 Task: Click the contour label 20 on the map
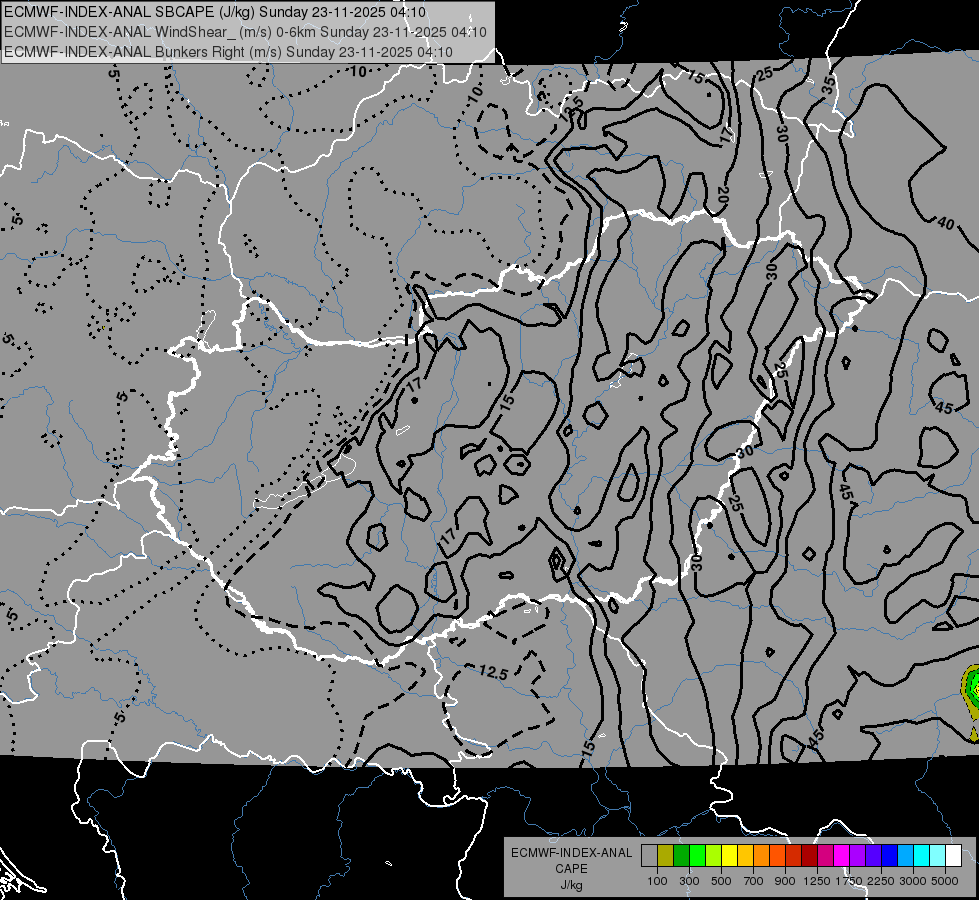click(x=723, y=195)
